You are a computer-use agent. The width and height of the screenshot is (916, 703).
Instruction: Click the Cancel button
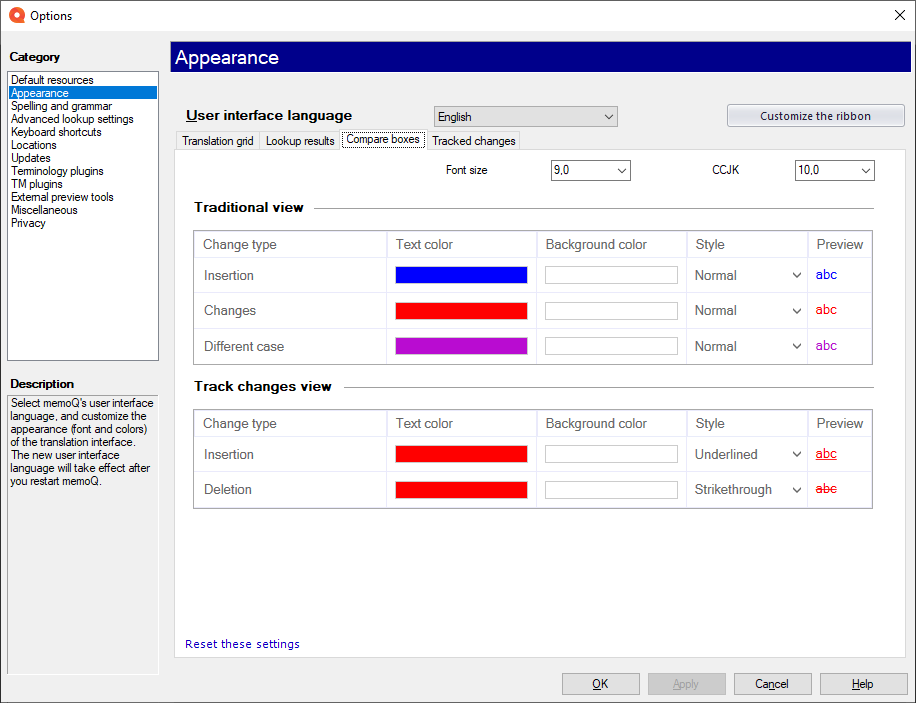tap(772, 684)
